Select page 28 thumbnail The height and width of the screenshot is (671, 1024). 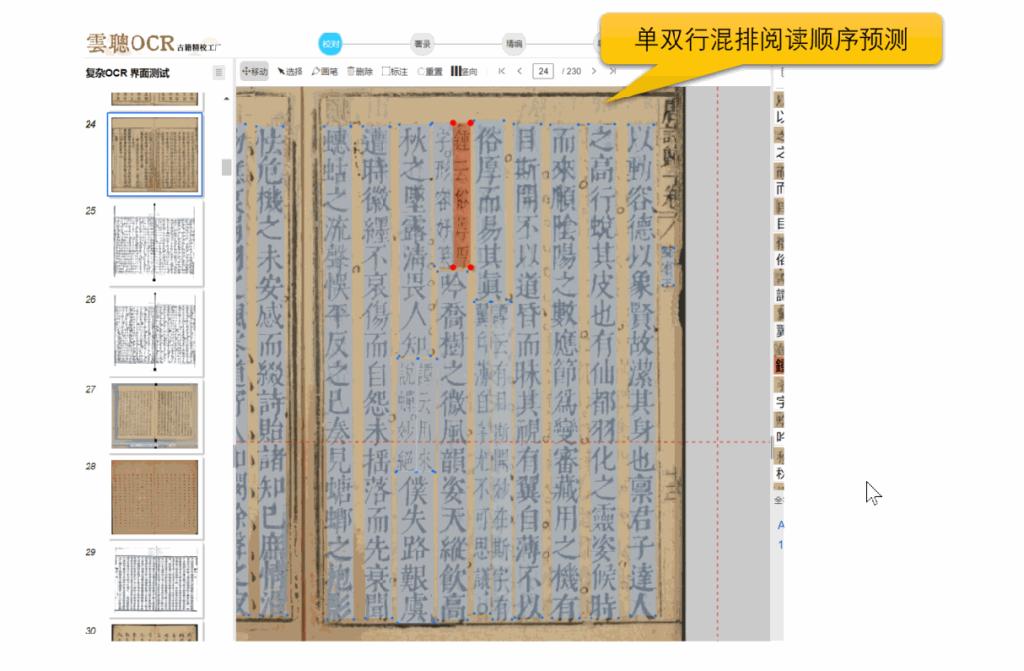pyautogui.click(x=155, y=497)
